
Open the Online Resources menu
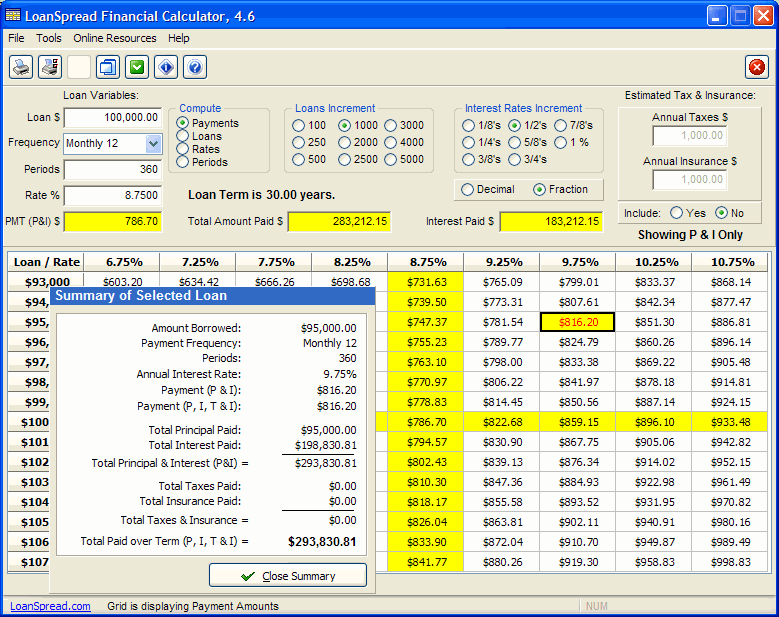(115, 38)
